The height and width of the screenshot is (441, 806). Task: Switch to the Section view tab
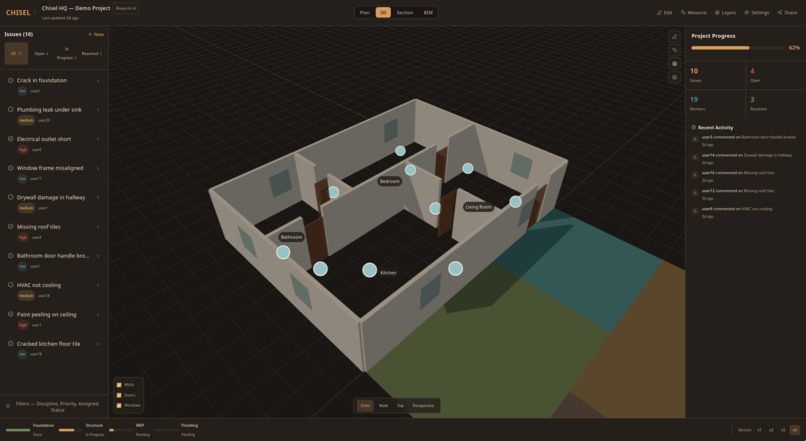[x=405, y=12]
